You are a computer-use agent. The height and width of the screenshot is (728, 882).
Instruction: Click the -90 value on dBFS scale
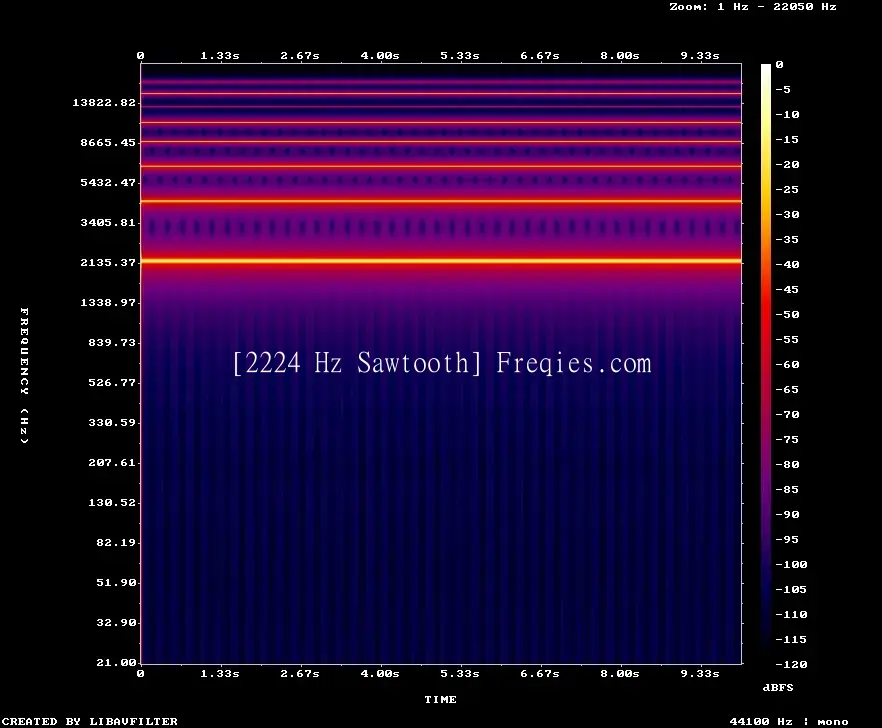click(787, 515)
